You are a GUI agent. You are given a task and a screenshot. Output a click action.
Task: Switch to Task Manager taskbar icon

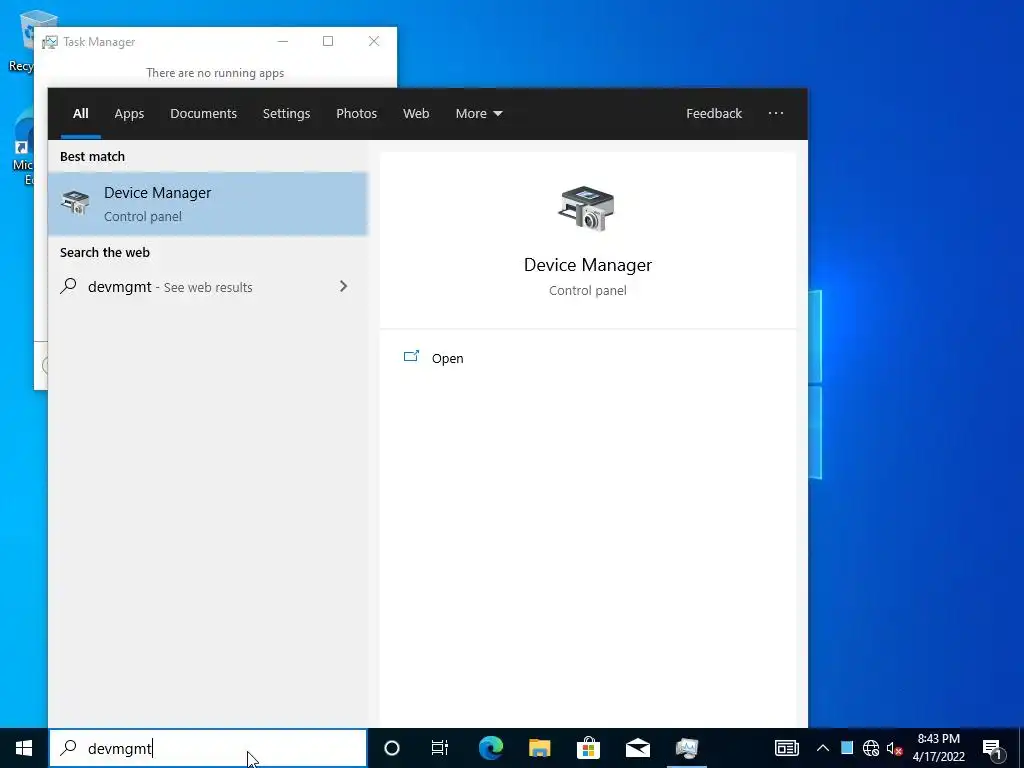click(x=687, y=748)
